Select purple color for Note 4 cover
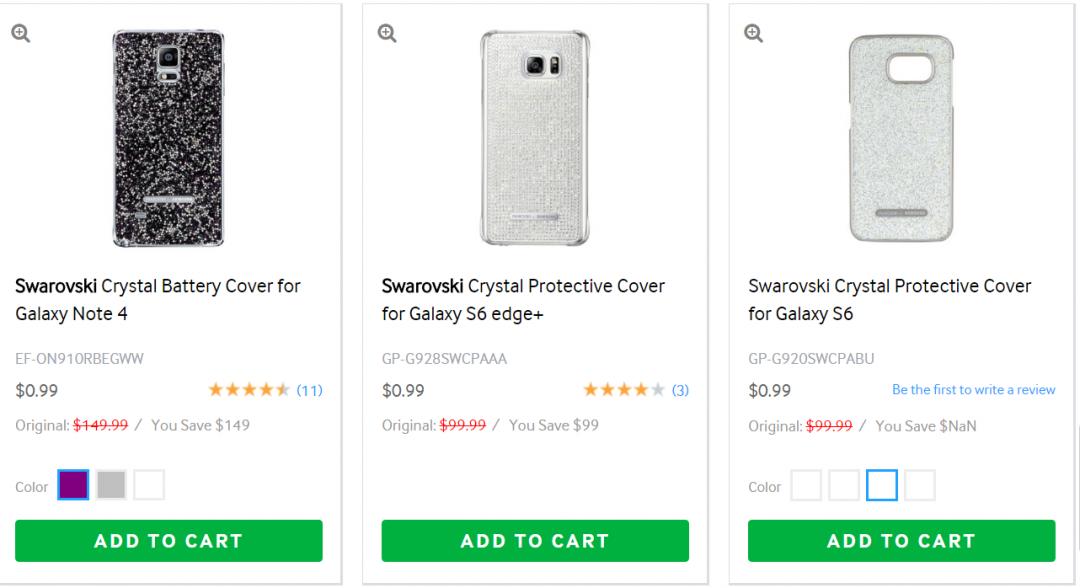 coord(73,486)
